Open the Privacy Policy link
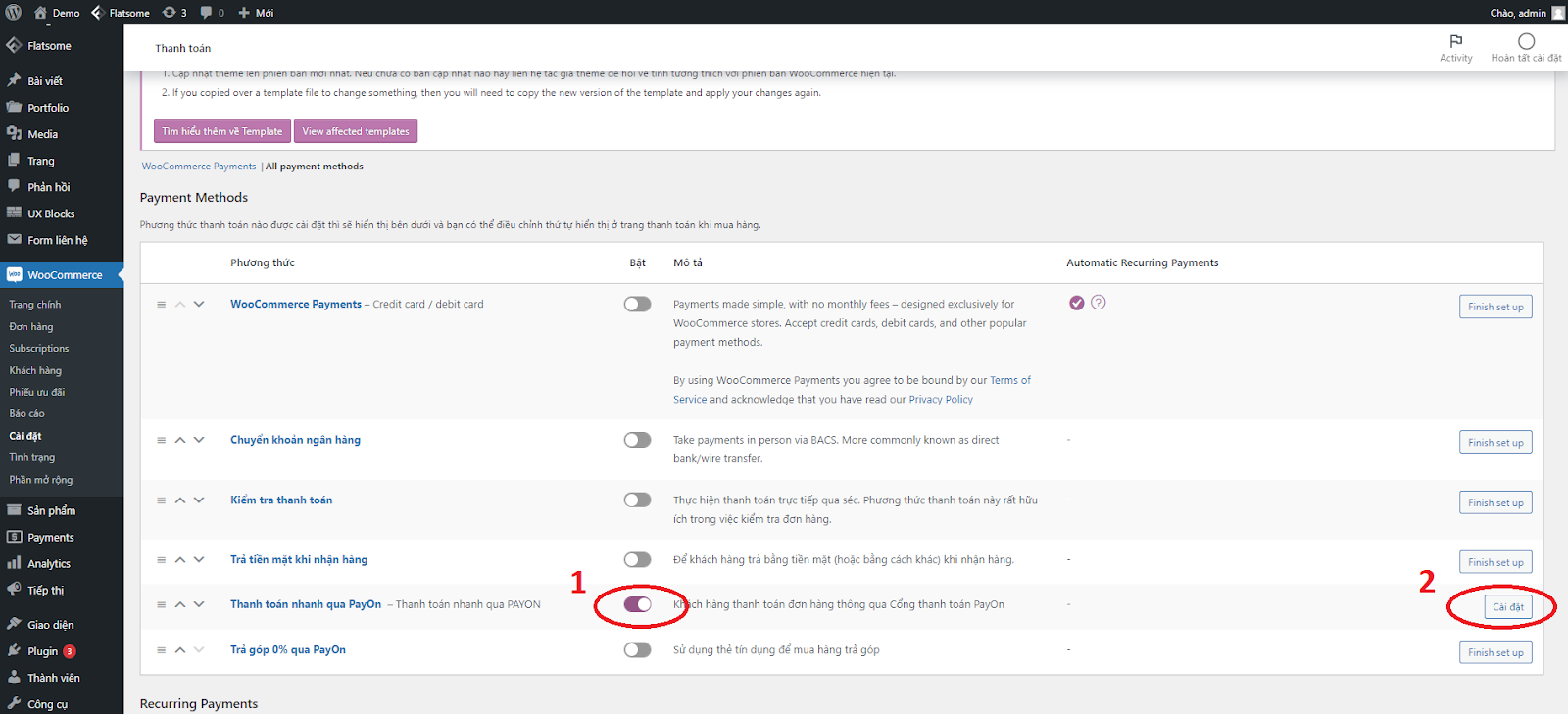The image size is (1568, 714). click(x=941, y=400)
